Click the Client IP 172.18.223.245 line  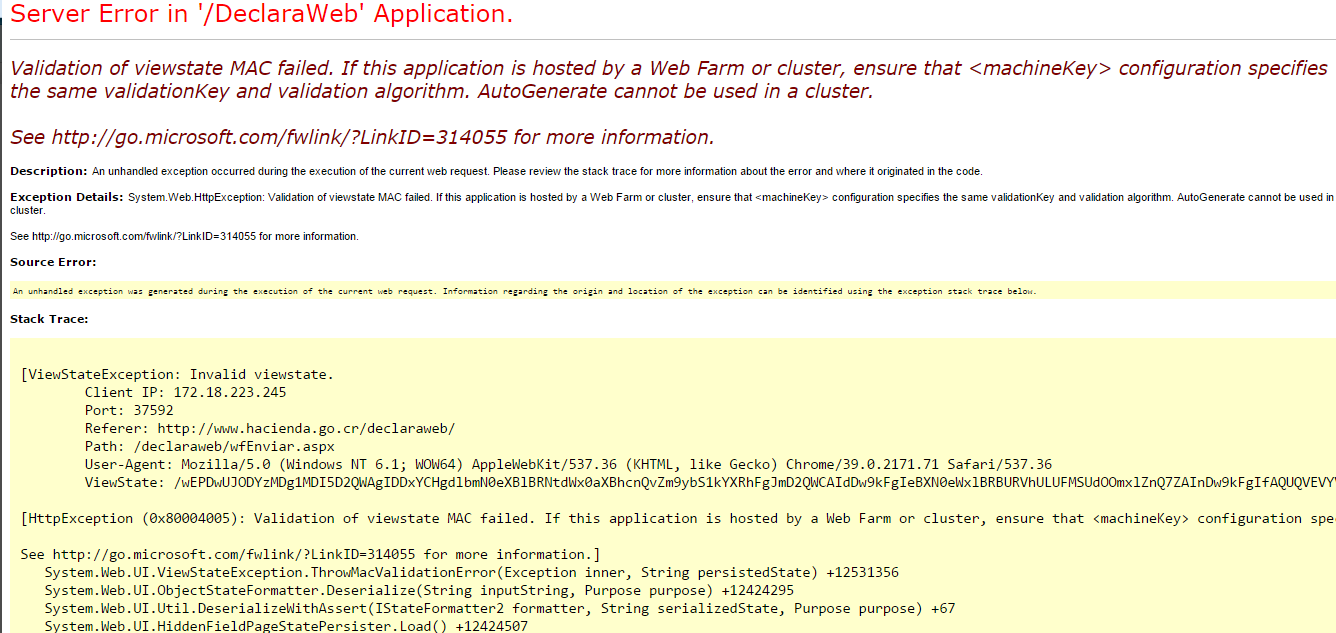tap(185, 392)
